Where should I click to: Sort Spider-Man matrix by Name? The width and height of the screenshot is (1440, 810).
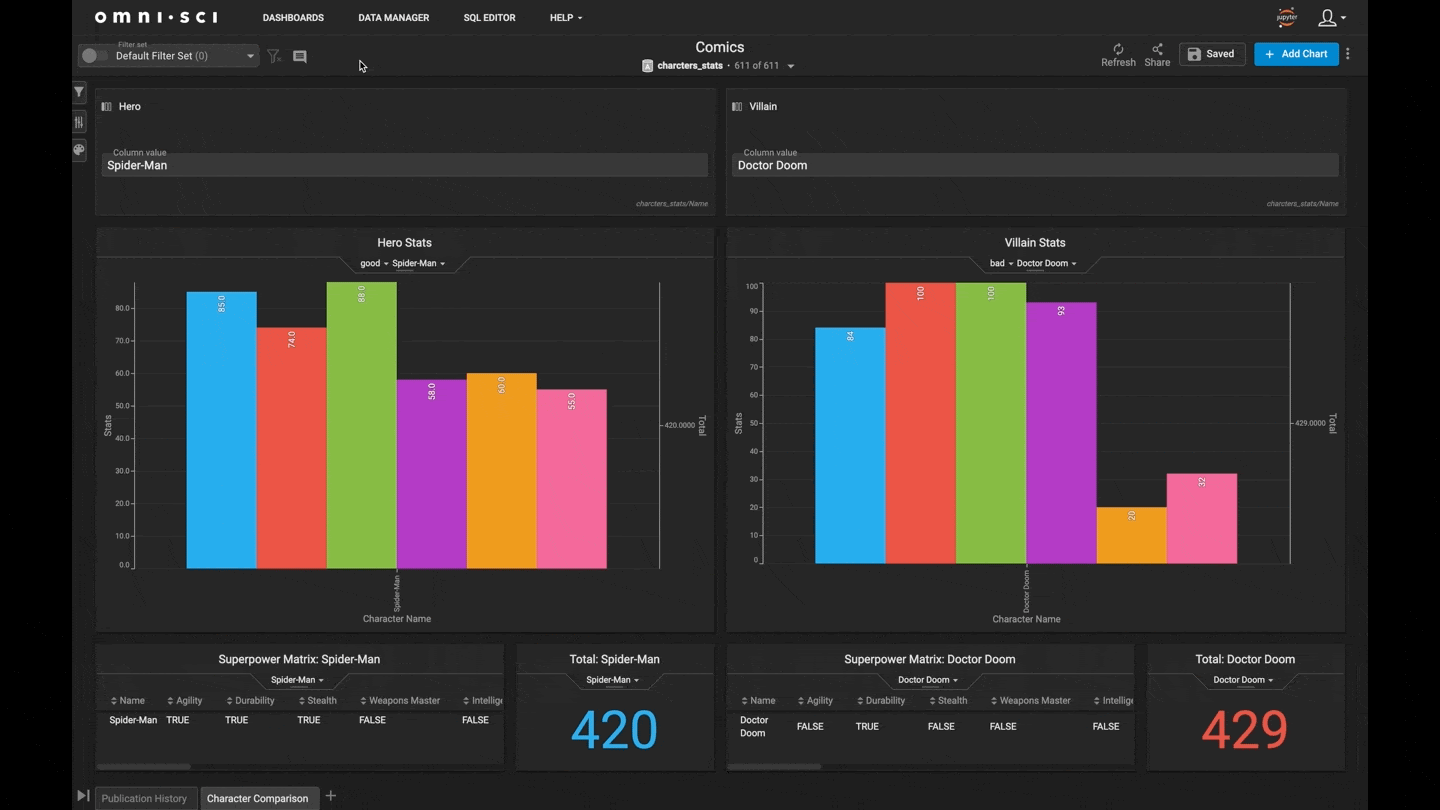point(127,701)
